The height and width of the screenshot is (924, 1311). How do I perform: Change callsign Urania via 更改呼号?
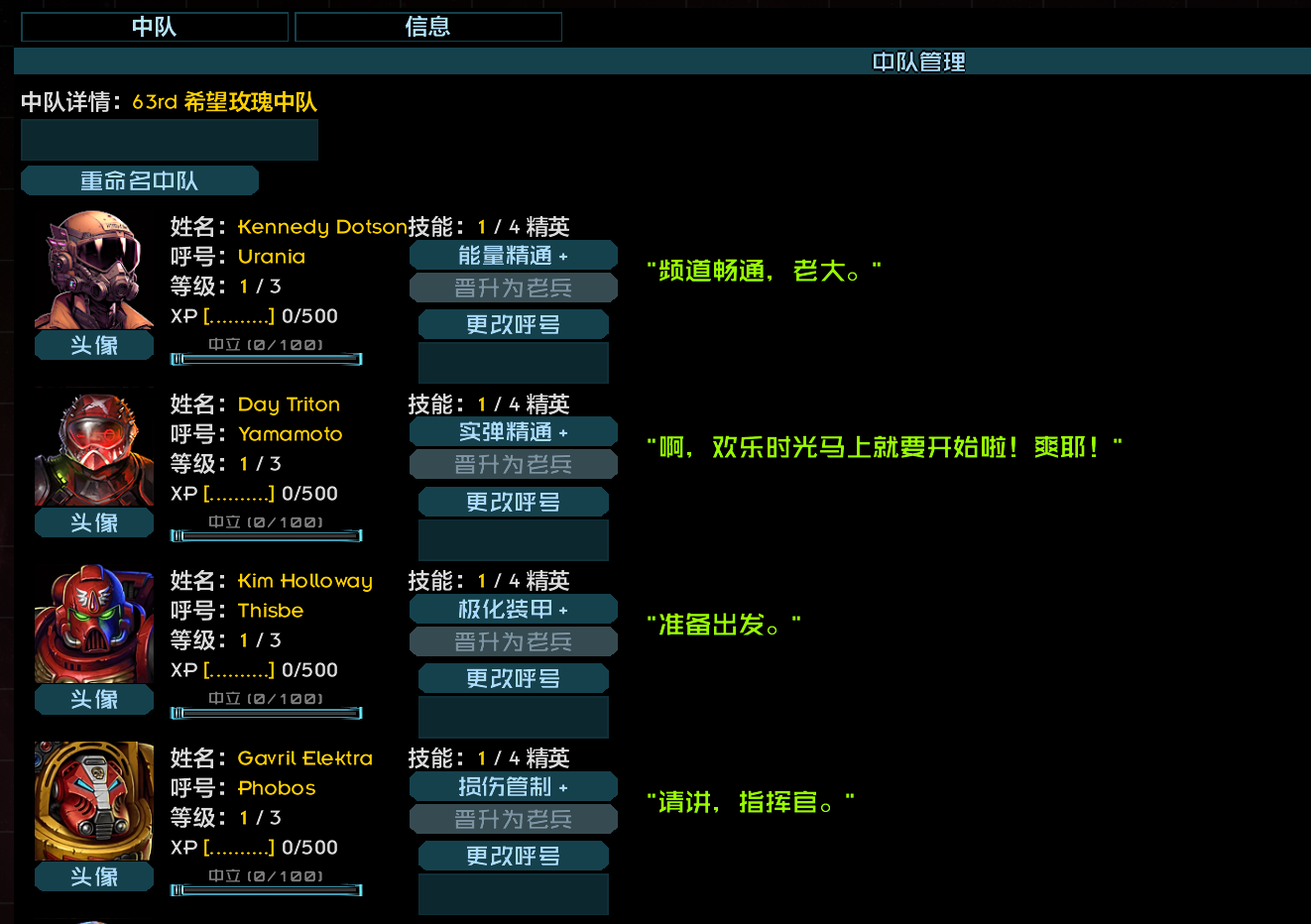pos(514,324)
